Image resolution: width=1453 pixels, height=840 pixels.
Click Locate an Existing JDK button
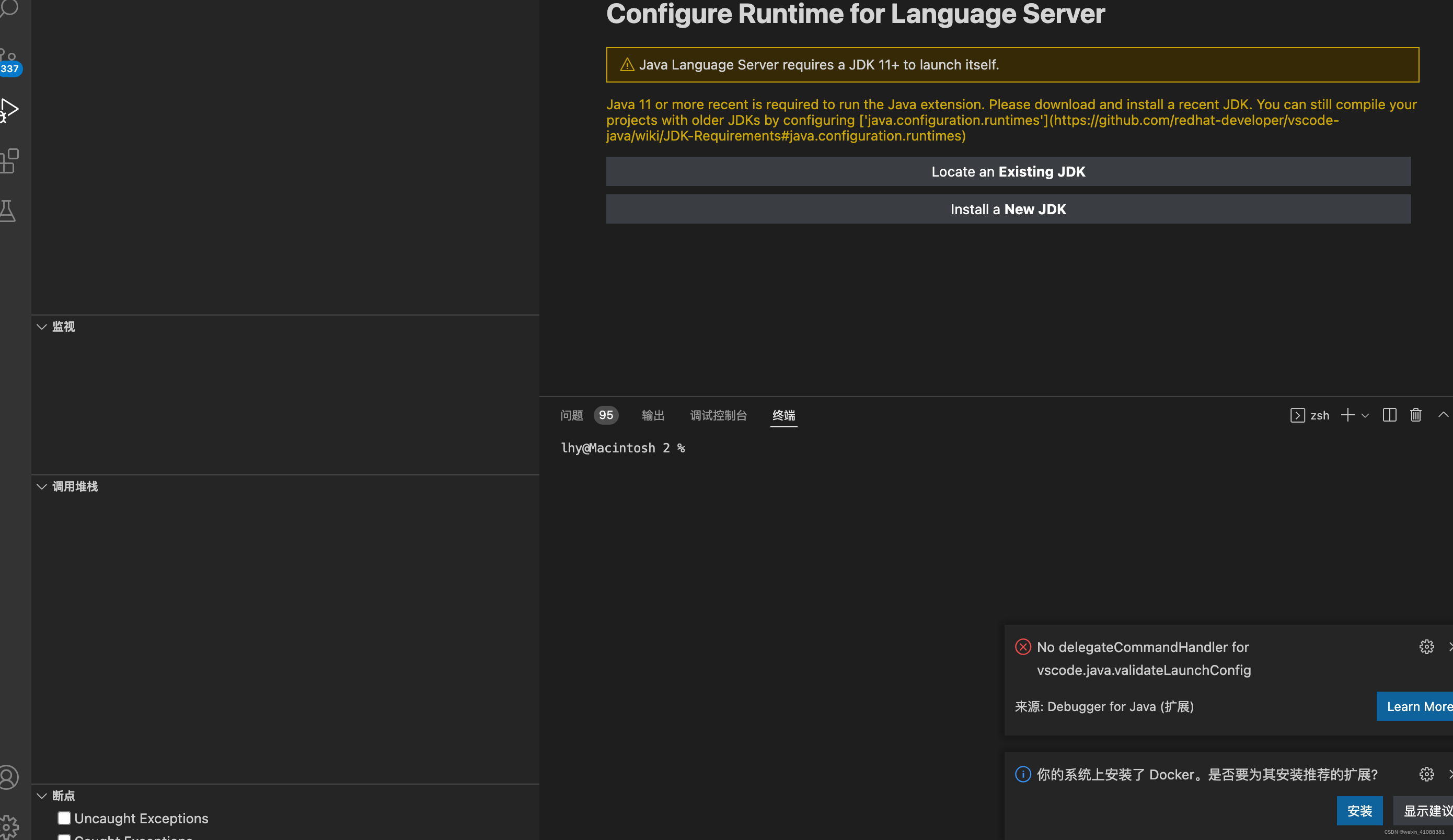[1008, 172]
